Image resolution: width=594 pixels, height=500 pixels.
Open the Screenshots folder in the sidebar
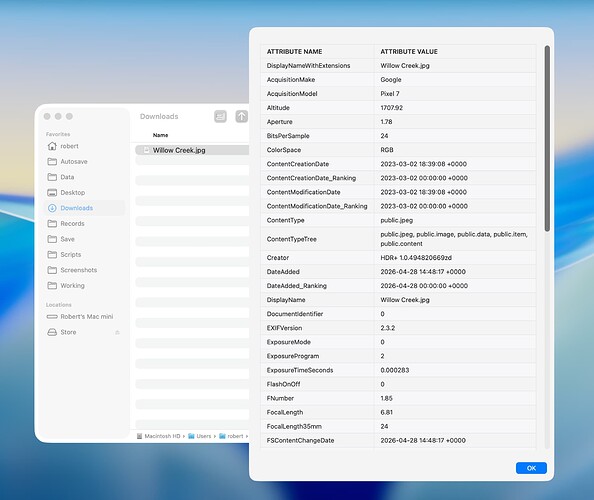[79, 270]
